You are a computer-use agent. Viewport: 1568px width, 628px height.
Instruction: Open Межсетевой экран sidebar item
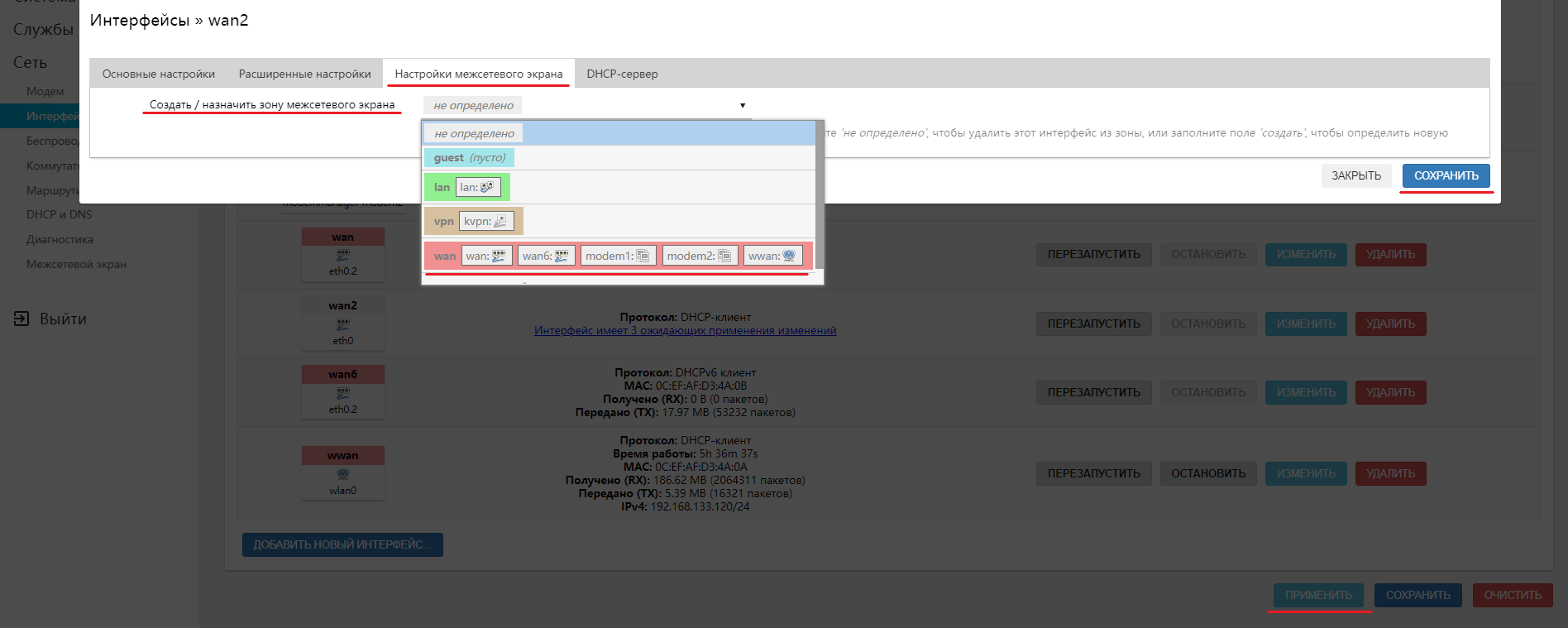click(76, 264)
